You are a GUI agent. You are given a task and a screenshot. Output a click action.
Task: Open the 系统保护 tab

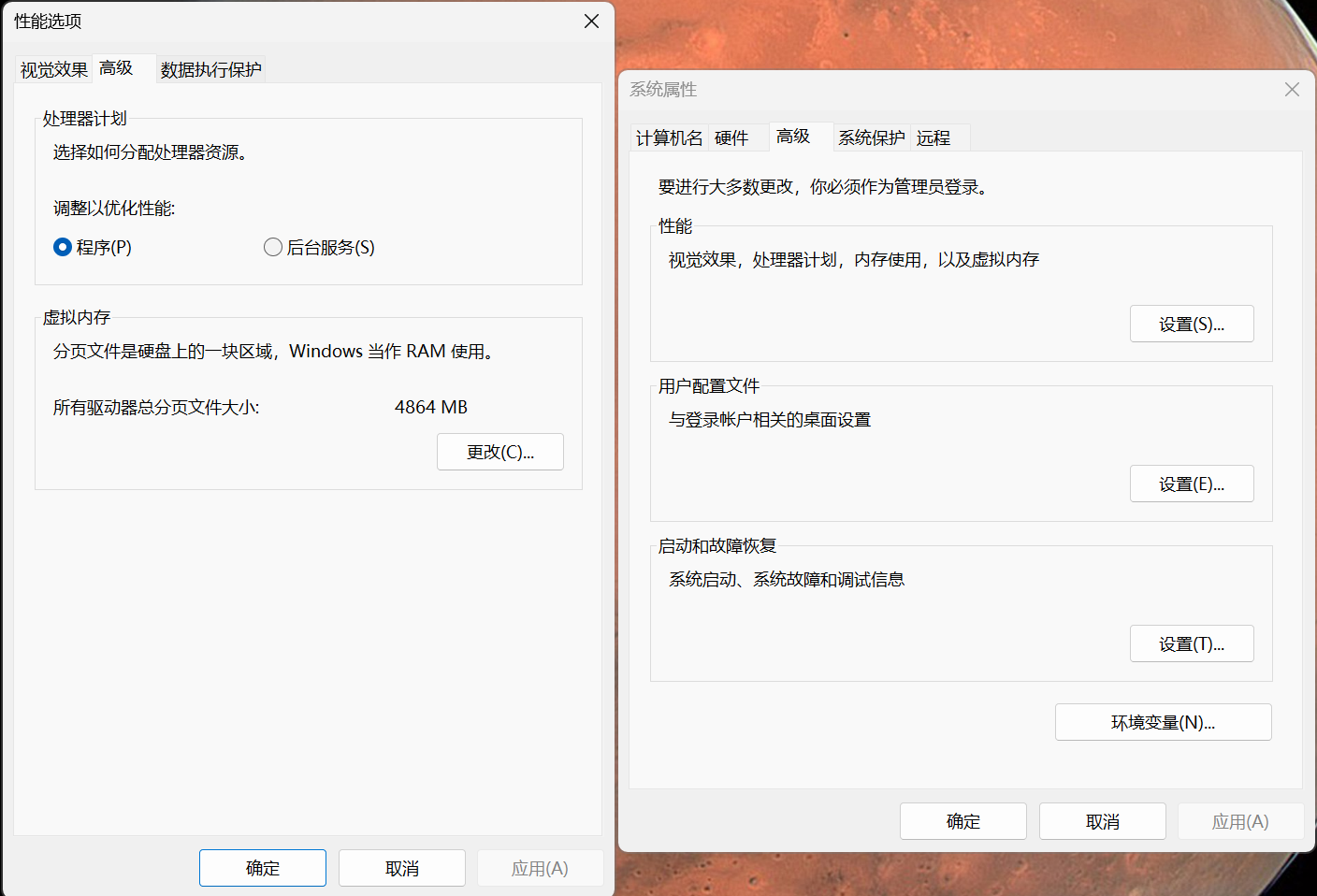pyautogui.click(x=872, y=138)
